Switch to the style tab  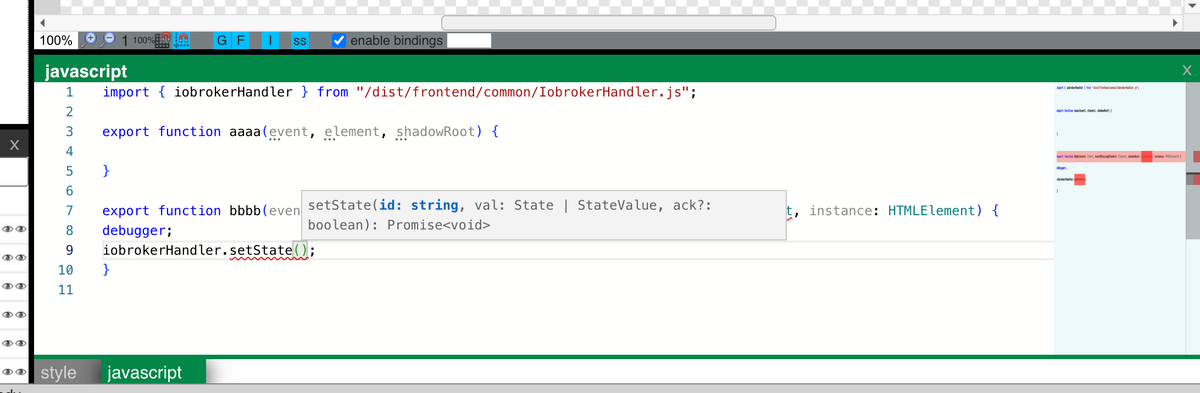coord(58,373)
